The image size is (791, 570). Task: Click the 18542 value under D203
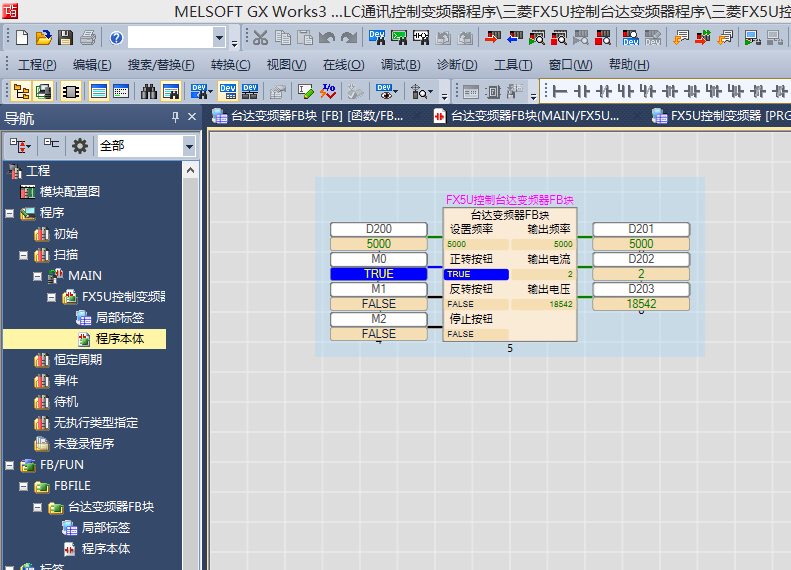(641, 304)
